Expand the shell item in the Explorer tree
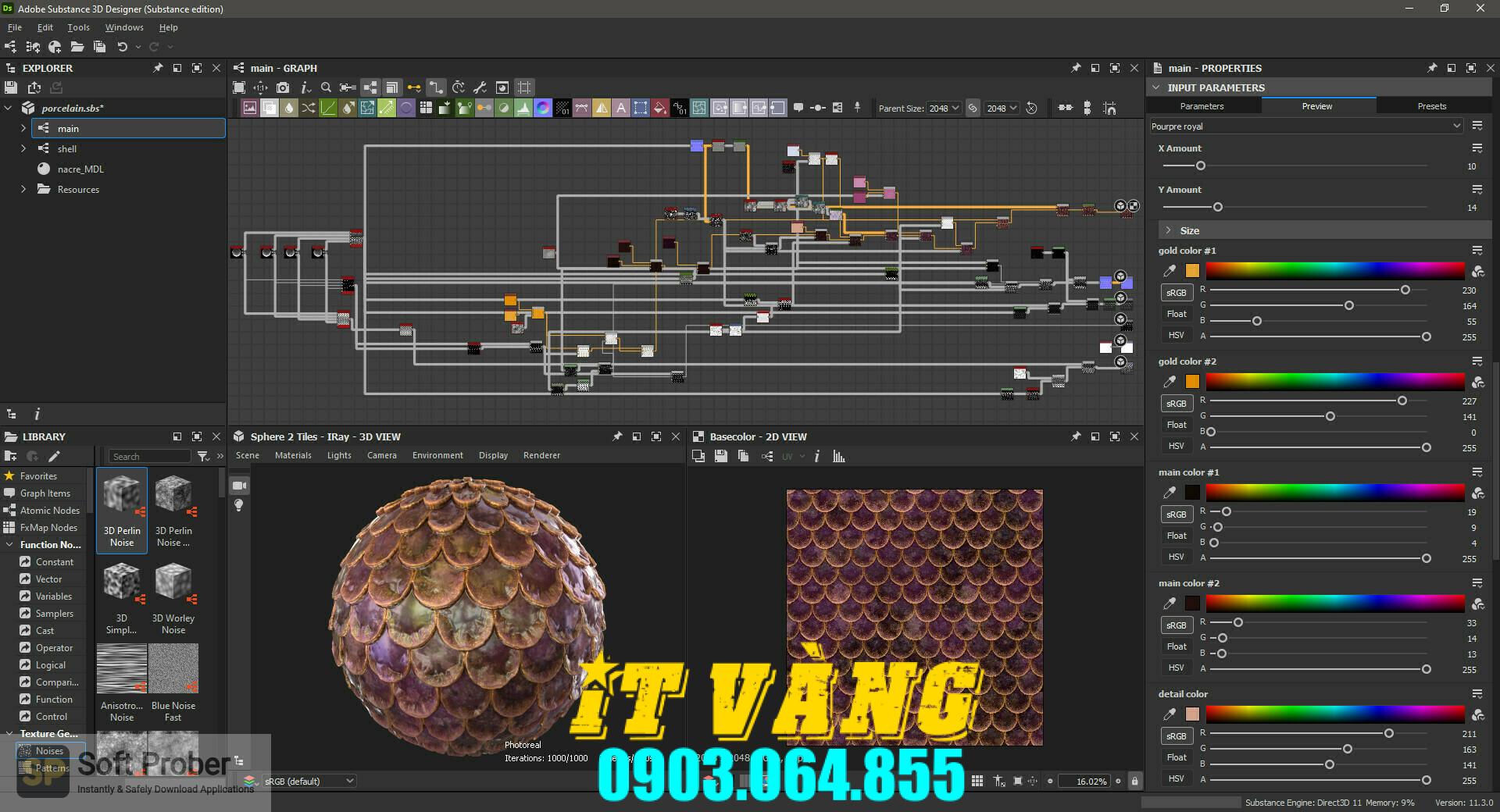The width and height of the screenshot is (1500, 812). [x=23, y=148]
